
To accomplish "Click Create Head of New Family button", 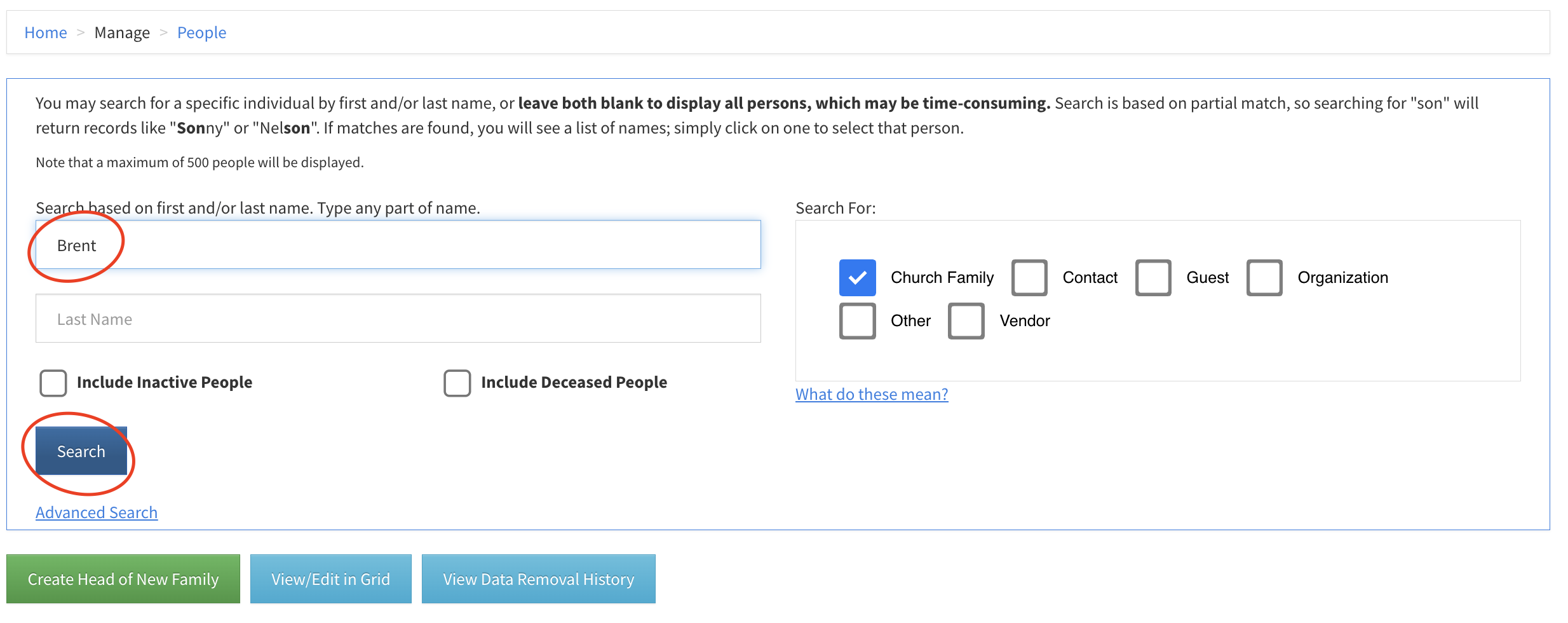I will click(x=123, y=578).
